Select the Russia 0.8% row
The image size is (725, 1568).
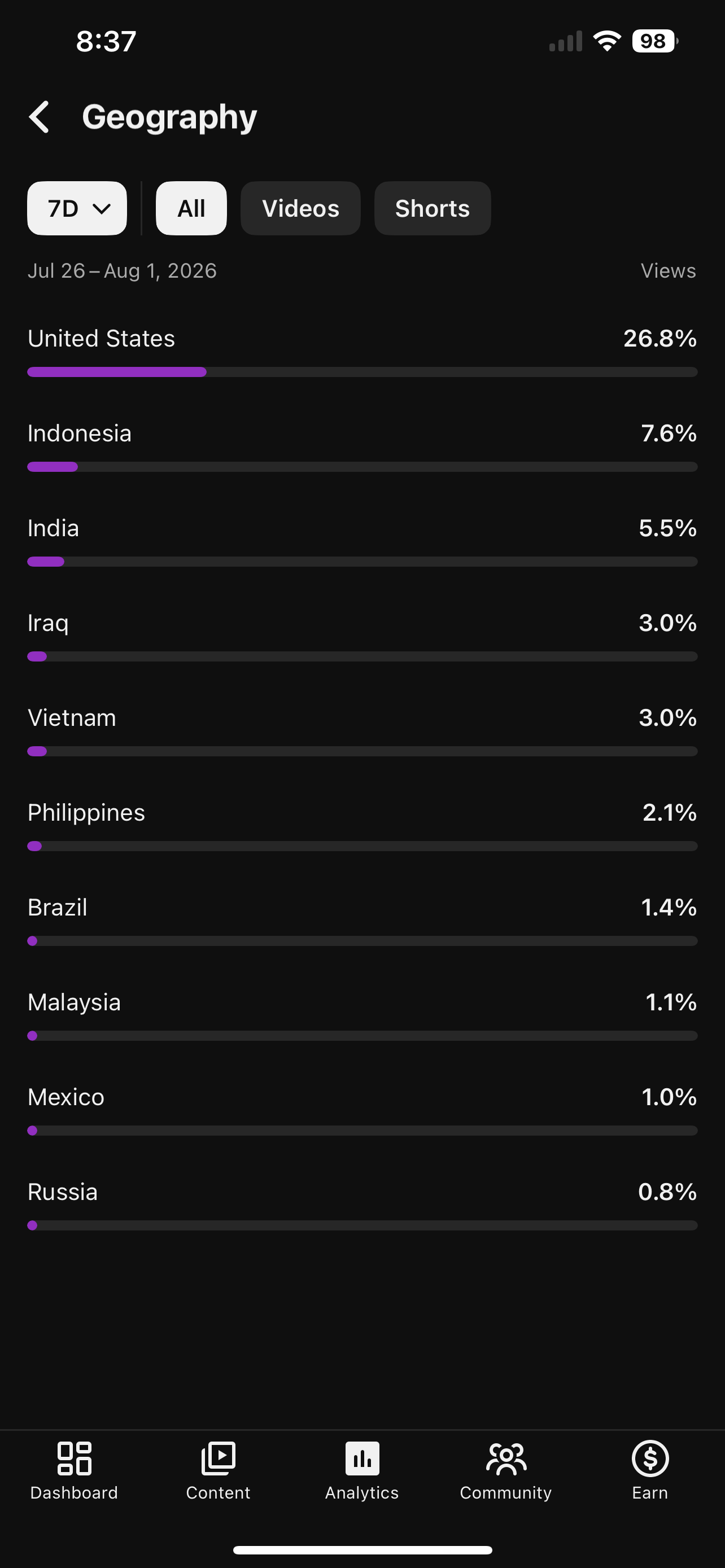tap(362, 1205)
